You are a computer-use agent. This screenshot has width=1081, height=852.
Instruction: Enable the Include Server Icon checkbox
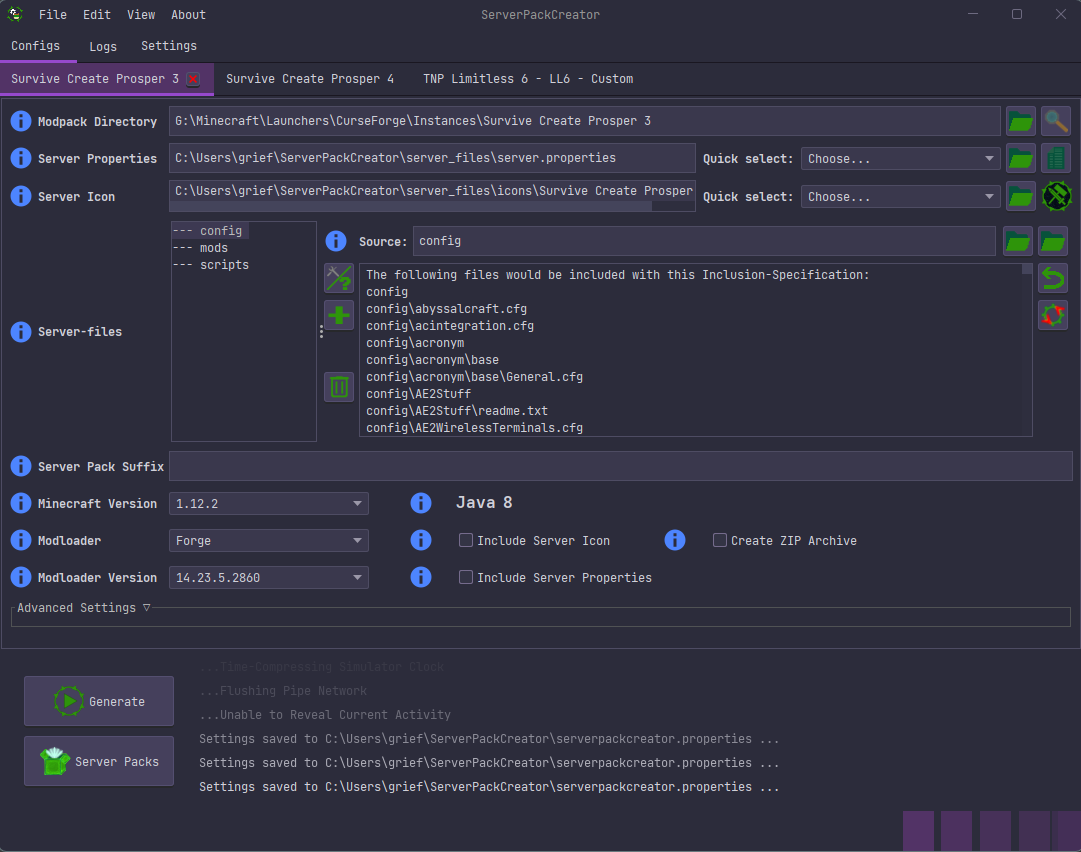pyautogui.click(x=466, y=541)
